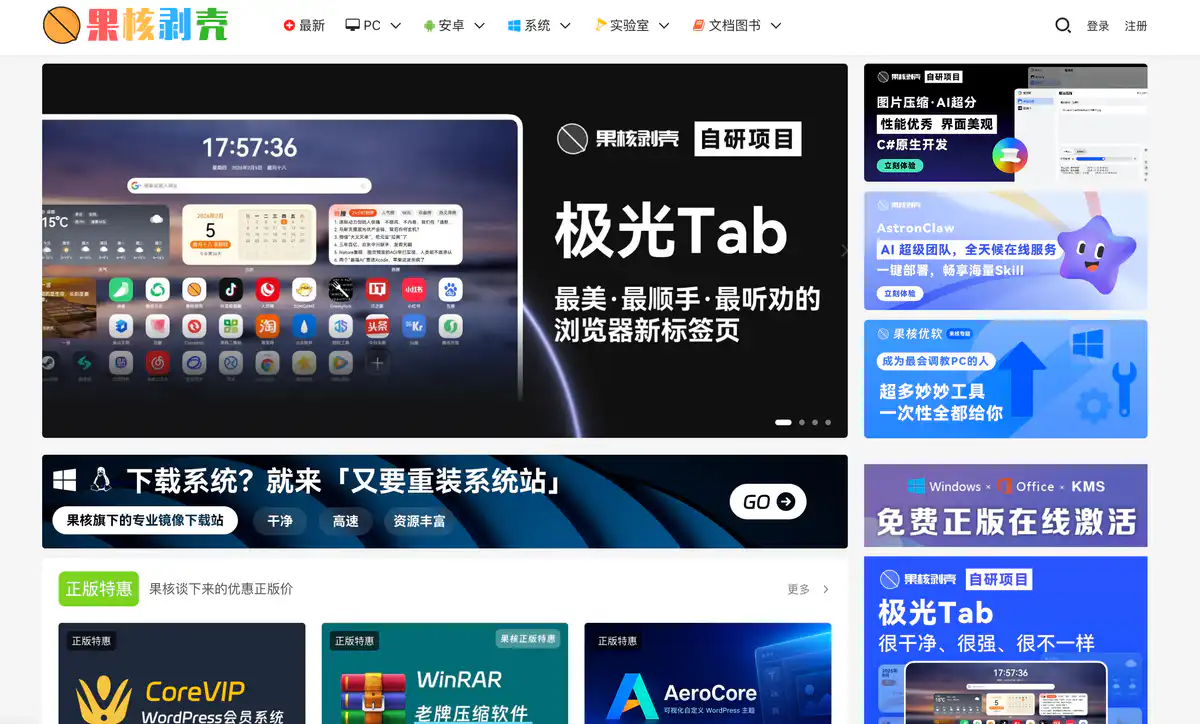Expand the 安卓 dropdown chevron

point(479,26)
